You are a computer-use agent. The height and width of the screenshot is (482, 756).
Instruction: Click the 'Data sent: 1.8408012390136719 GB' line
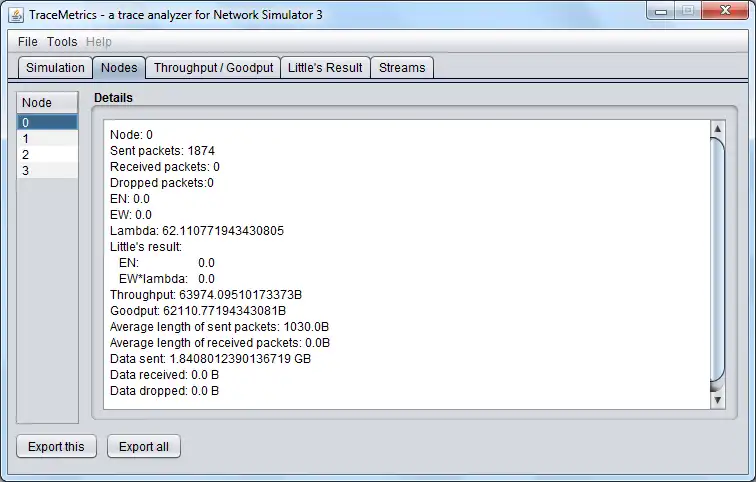[x=210, y=359]
